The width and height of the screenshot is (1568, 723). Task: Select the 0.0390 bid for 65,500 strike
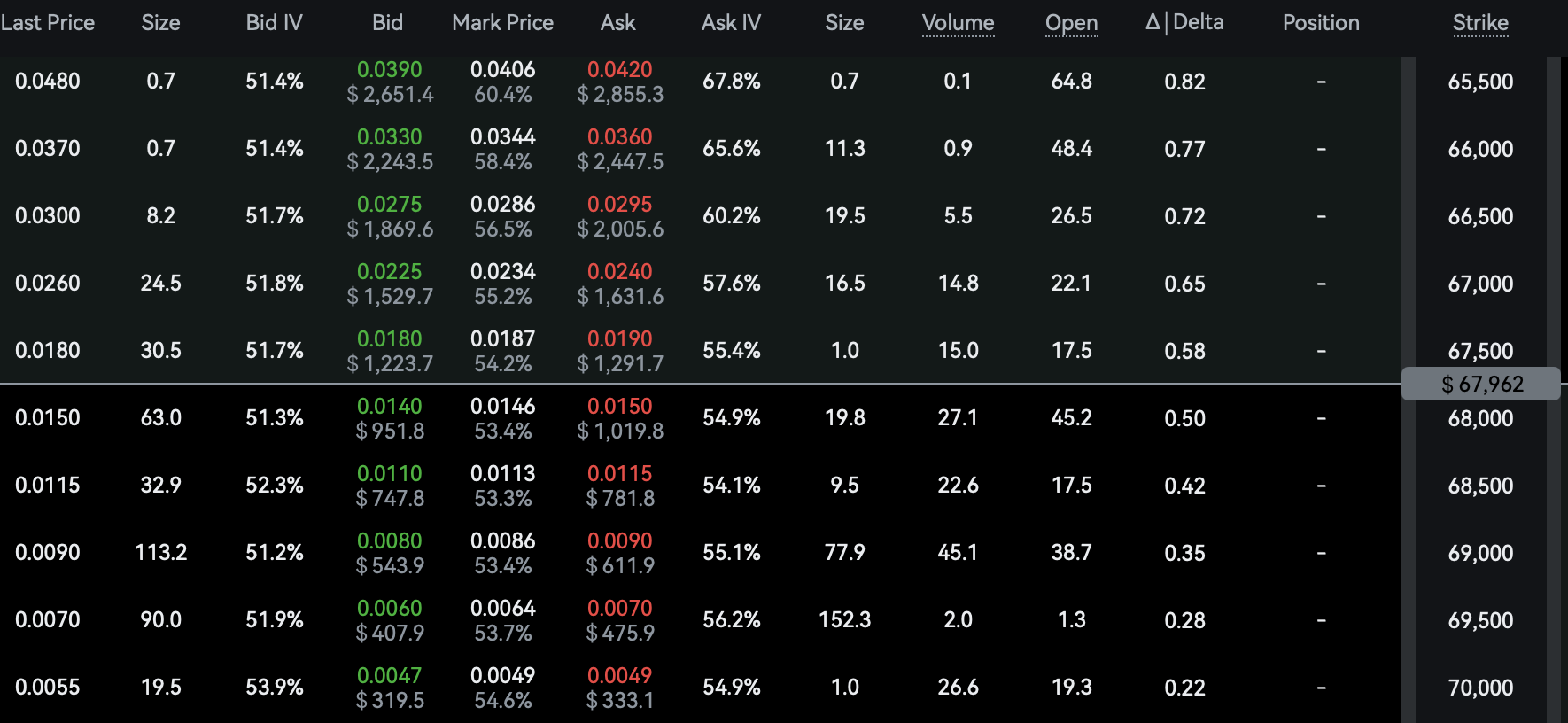pyautogui.click(x=389, y=70)
